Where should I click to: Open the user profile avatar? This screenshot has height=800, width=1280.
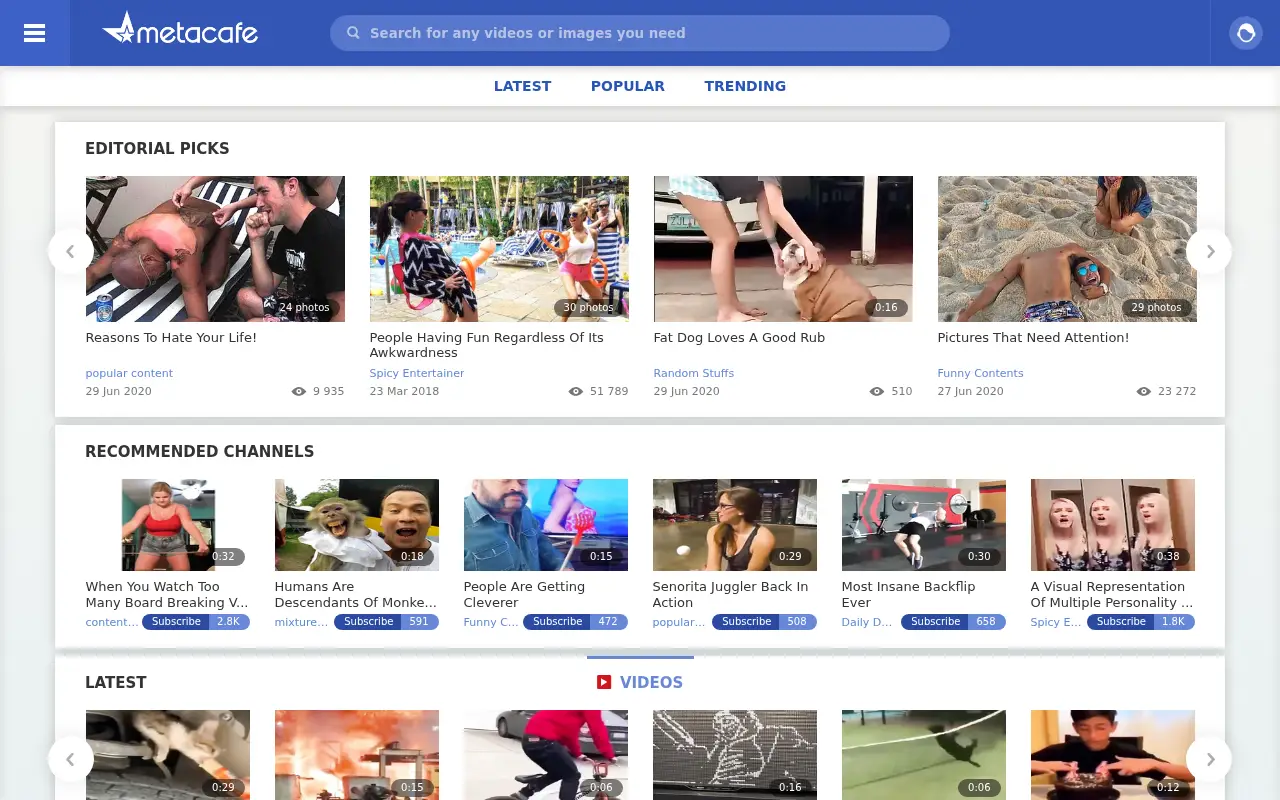click(x=1245, y=33)
